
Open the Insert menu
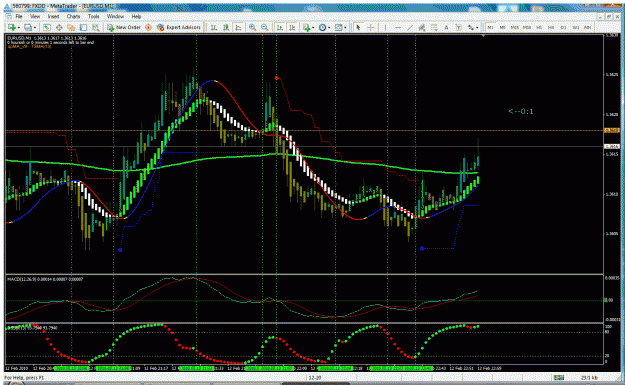[x=53, y=17]
